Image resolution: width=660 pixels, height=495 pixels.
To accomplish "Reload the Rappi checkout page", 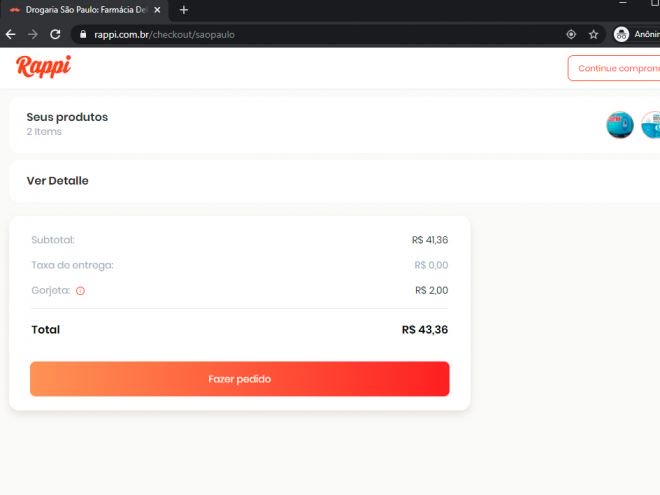I will click(x=55, y=35).
